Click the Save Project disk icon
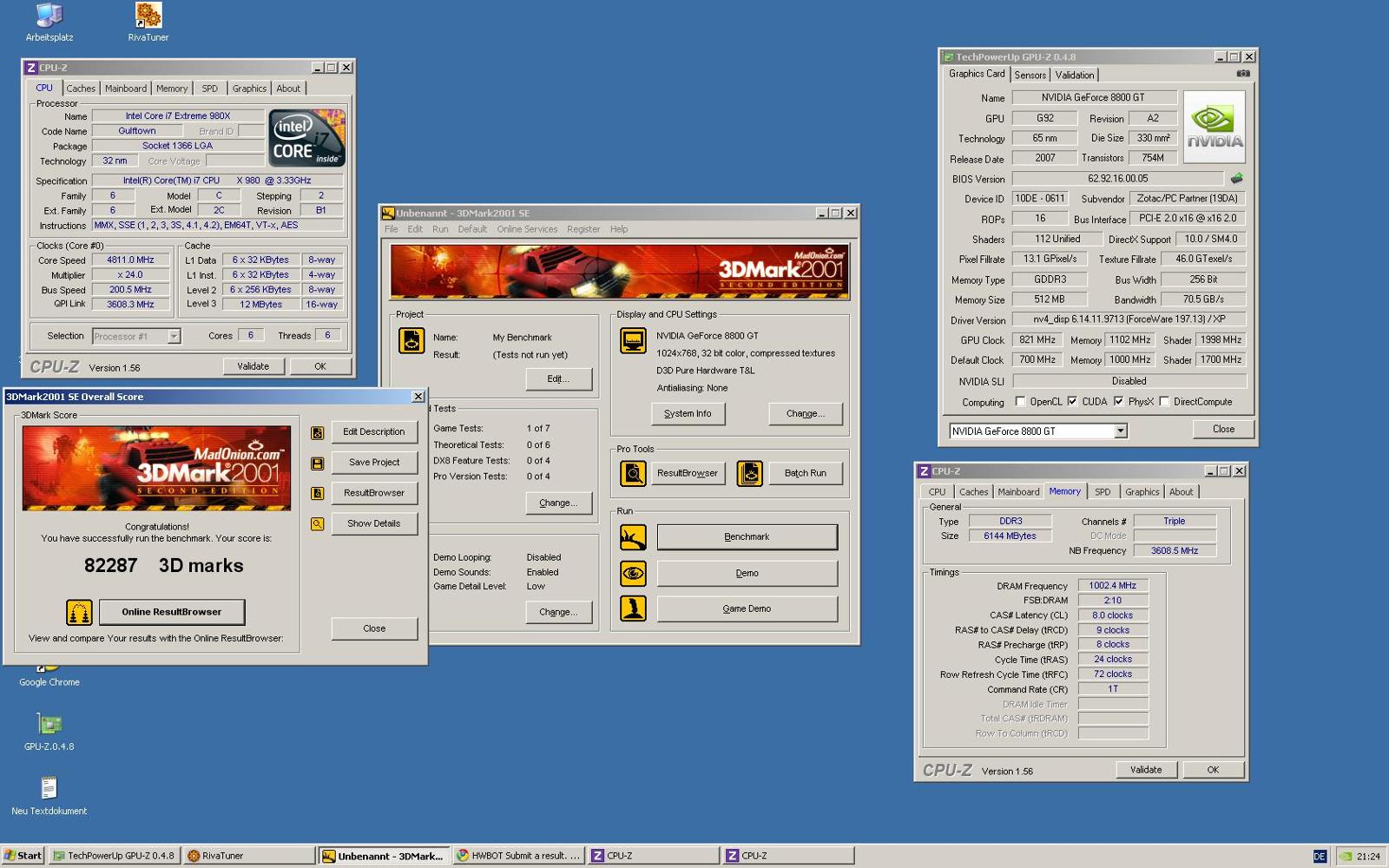Image resolution: width=1389 pixels, height=868 pixels. 318,464
